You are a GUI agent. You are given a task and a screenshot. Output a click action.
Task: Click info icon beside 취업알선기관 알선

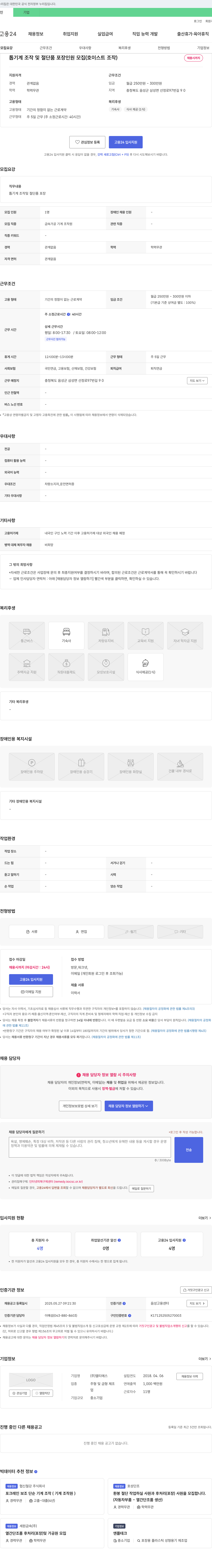coord(119,1240)
